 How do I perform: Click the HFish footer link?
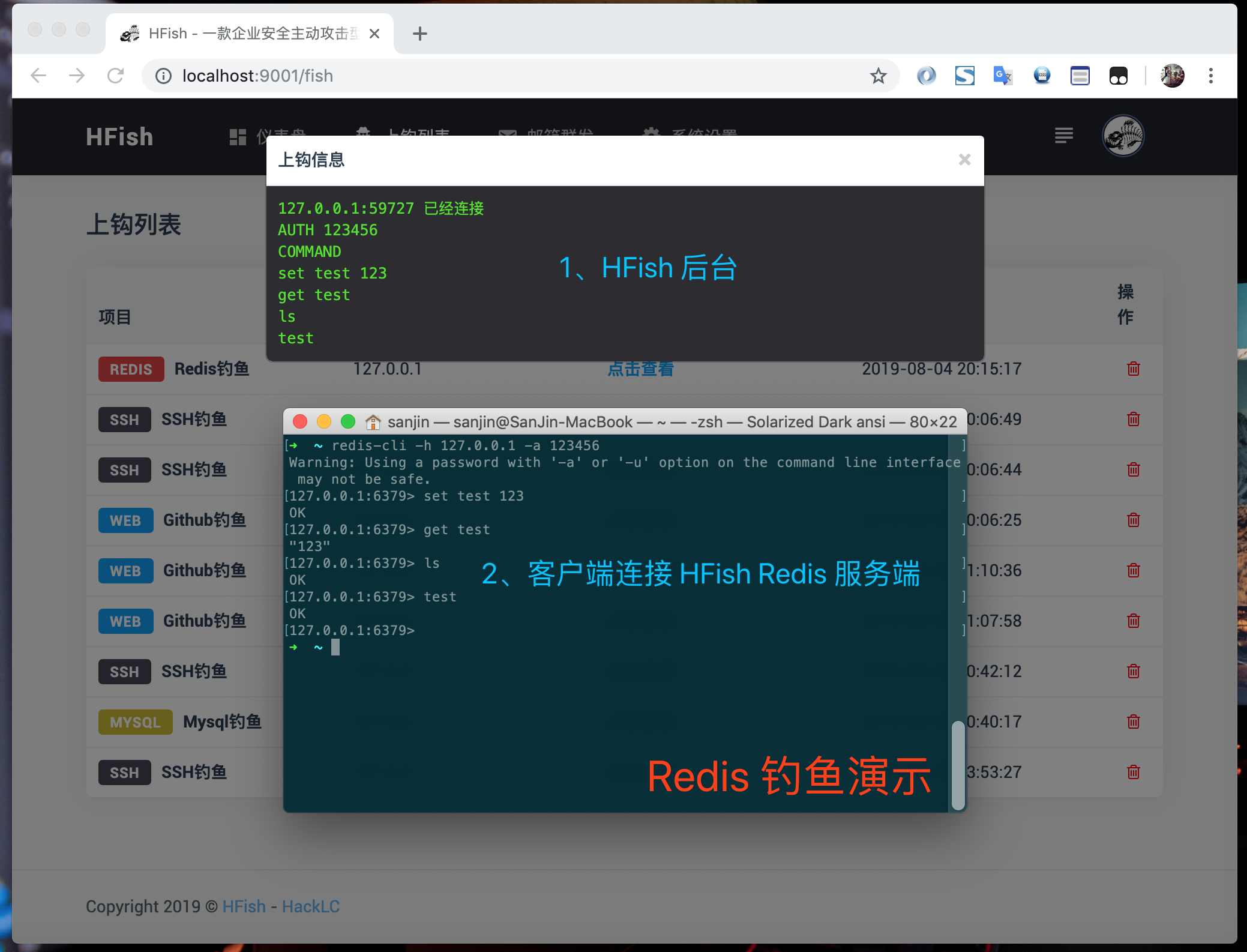pos(244,906)
